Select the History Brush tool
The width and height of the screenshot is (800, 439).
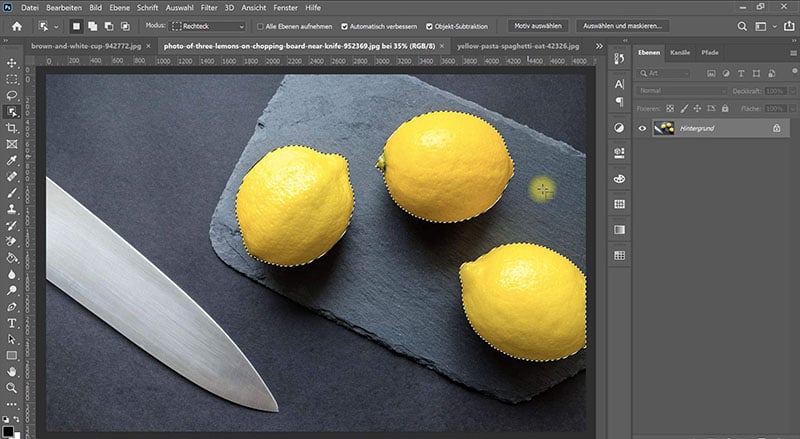click(x=11, y=226)
